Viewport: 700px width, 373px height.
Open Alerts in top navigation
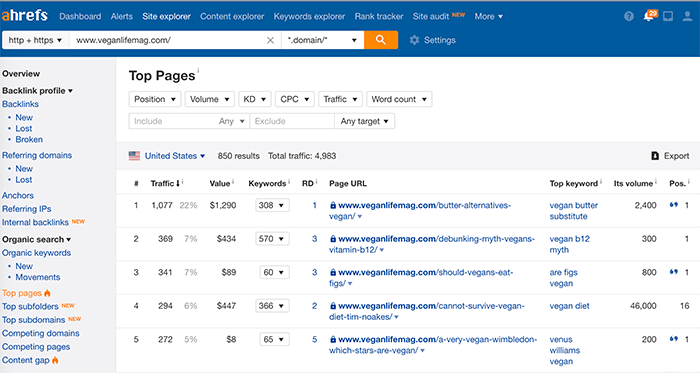click(122, 17)
